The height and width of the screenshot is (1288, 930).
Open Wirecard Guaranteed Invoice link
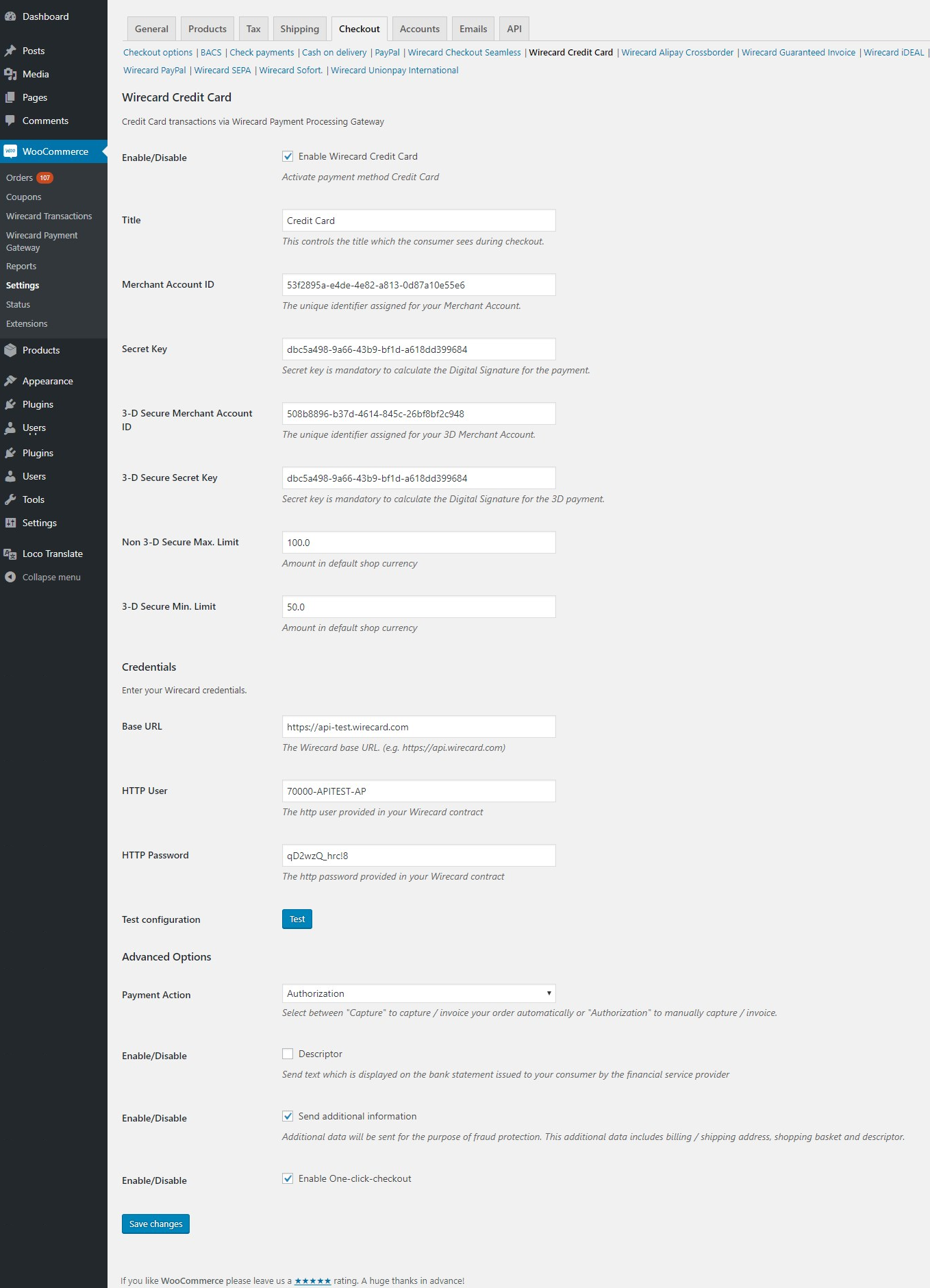coord(799,53)
